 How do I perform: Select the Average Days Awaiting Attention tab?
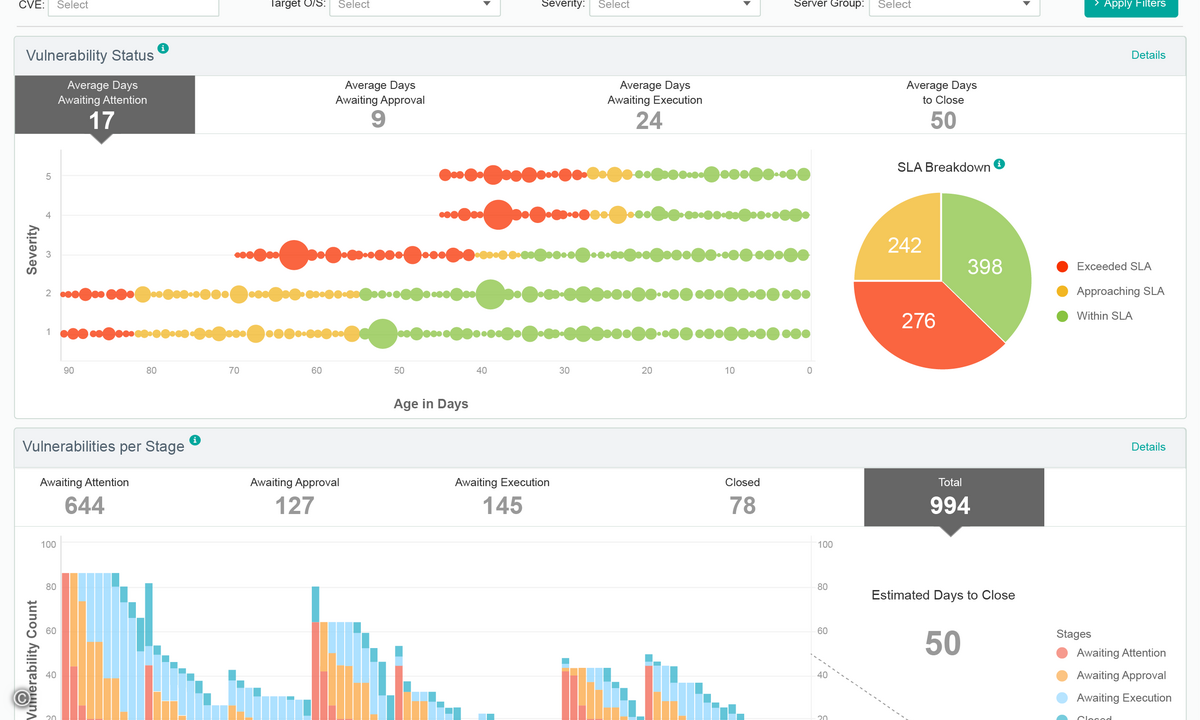(x=105, y=105)
